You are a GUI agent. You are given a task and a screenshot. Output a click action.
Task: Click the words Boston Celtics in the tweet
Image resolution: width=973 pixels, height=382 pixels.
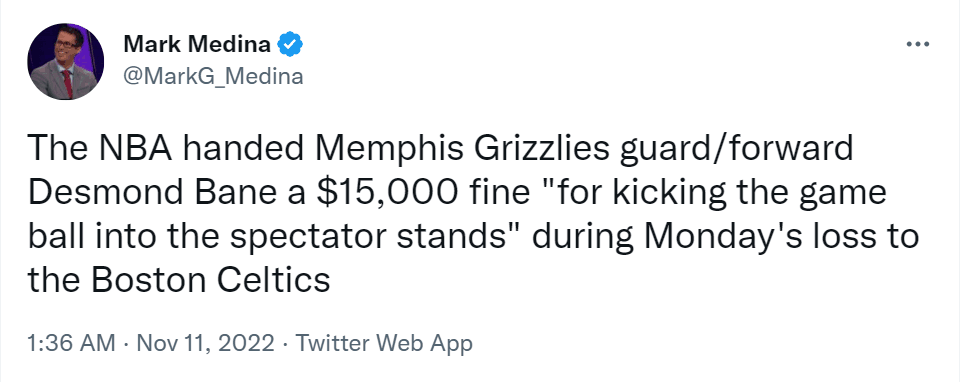(210, 280)
